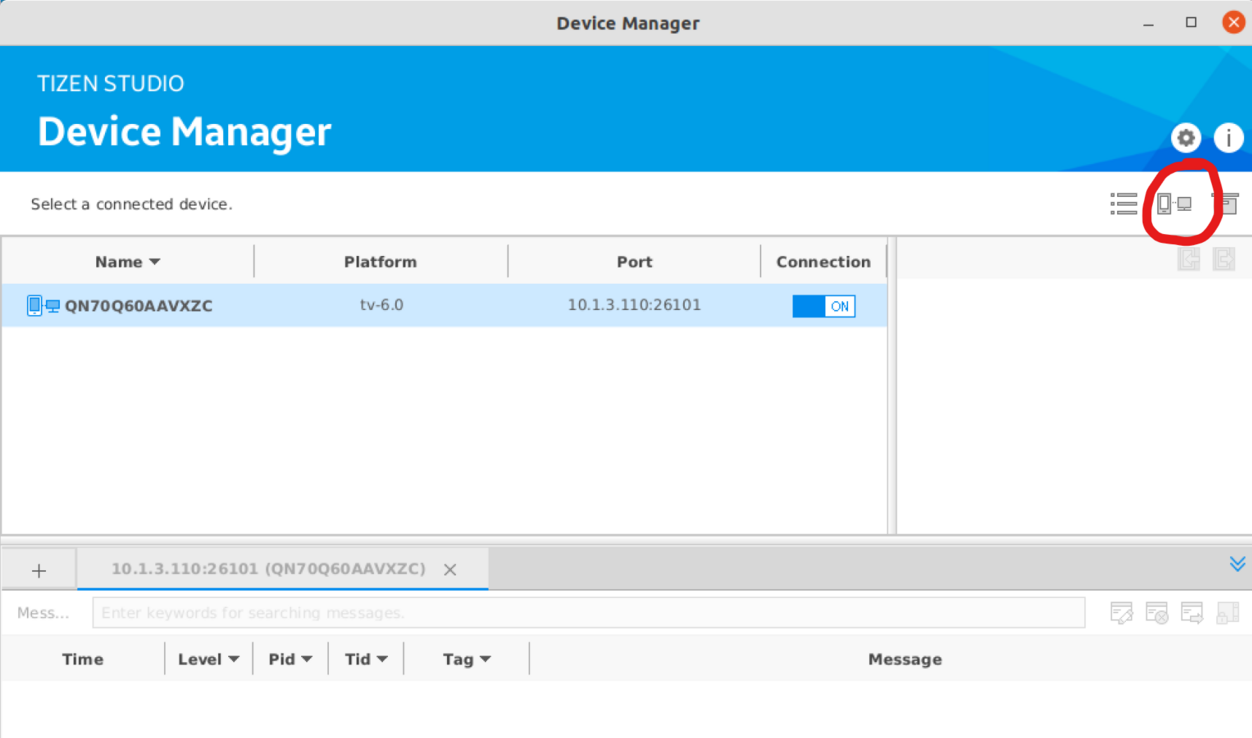This screenshot has height=738, width=1252.
Task: Click the list view icon in toolbar
Action: click(x=1124, y=204)
